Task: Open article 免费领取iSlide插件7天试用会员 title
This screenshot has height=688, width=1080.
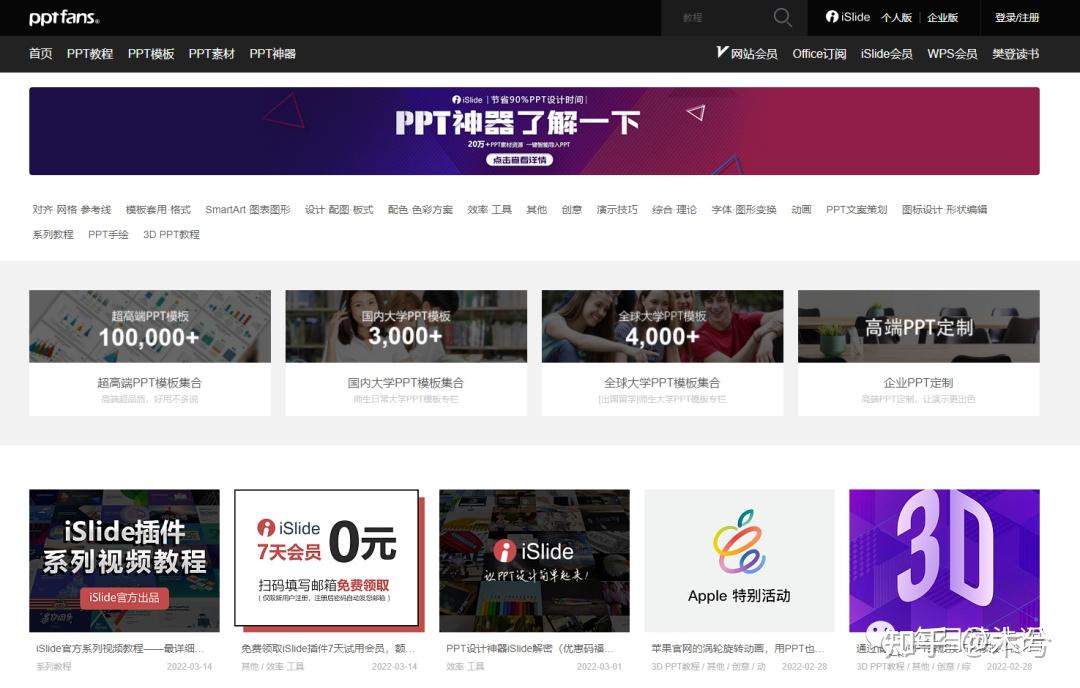Action: coord(328,649)
